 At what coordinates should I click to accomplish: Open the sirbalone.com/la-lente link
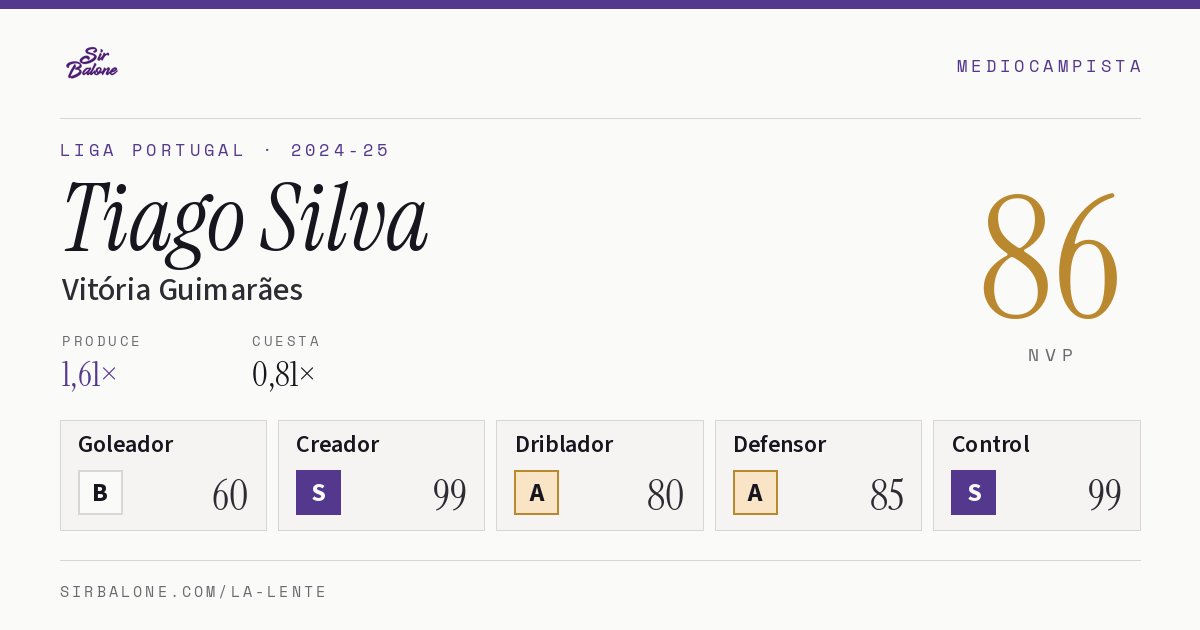194,592
